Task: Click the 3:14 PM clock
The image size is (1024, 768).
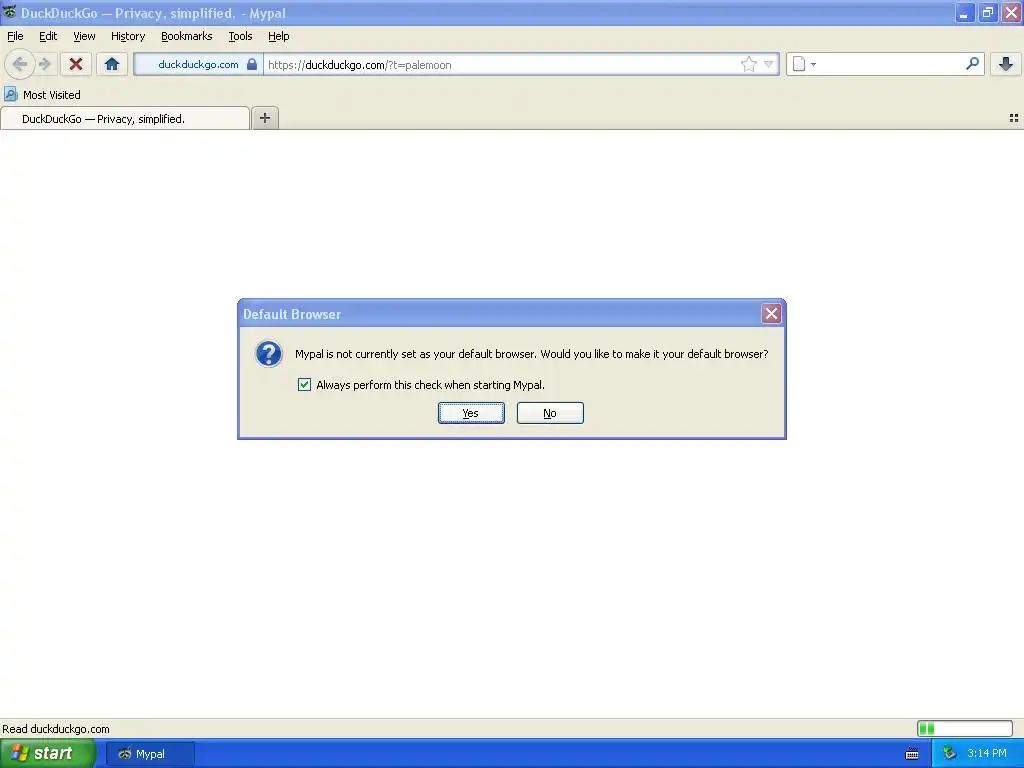Action: (x=987, y=753)
